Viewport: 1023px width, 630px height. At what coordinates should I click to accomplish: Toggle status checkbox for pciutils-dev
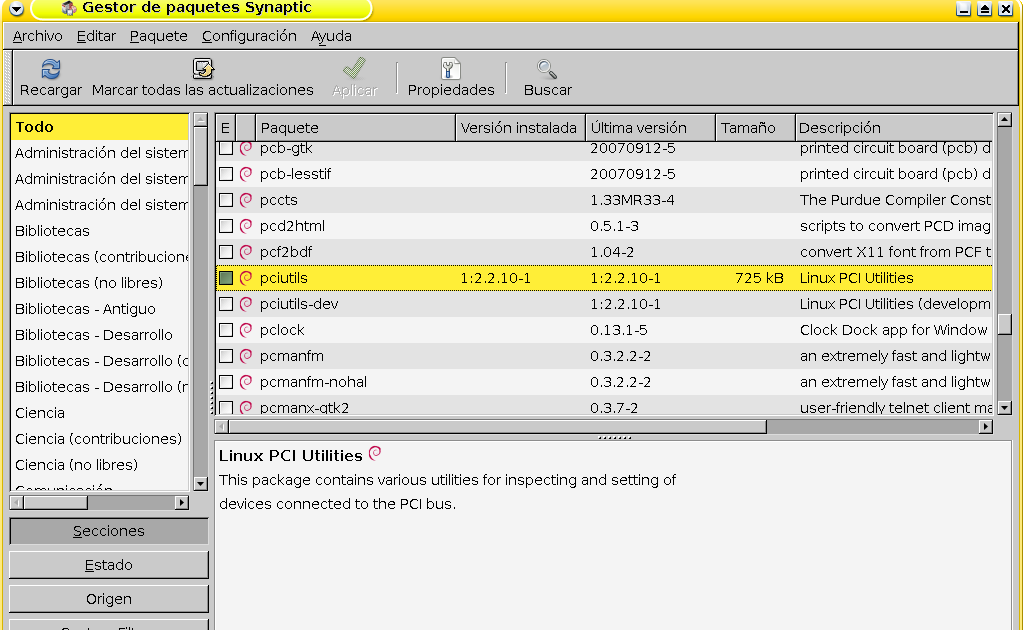coord(226,304)
